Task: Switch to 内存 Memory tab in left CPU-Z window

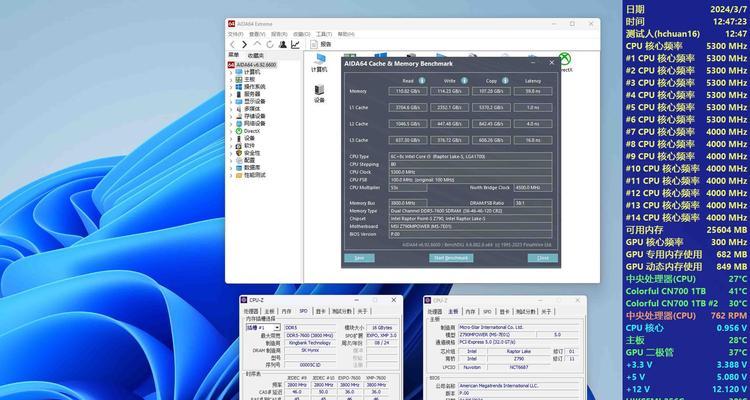Action: (x=286, y=311)
